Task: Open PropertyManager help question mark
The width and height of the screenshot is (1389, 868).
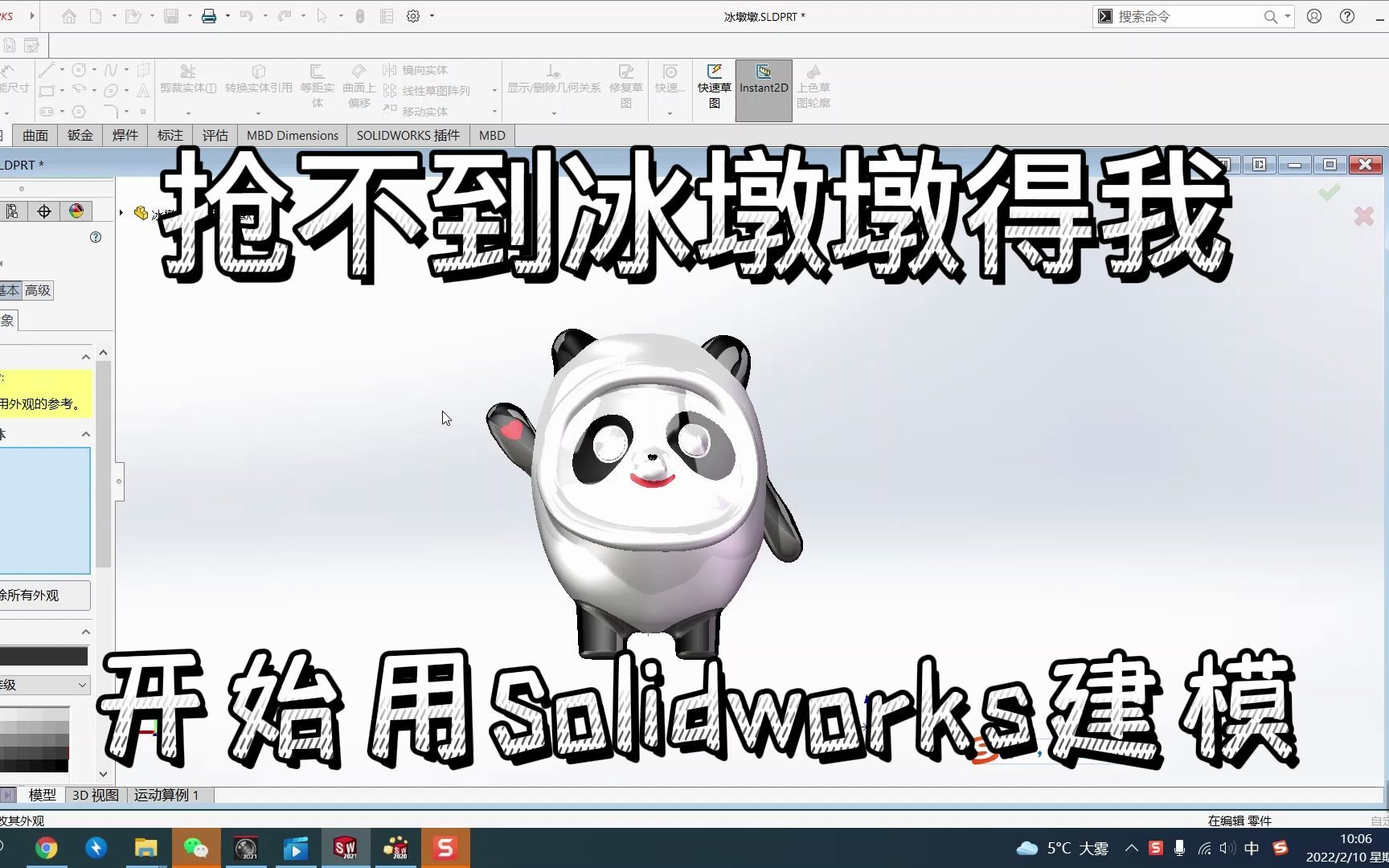Action: (x=96, y=237)
